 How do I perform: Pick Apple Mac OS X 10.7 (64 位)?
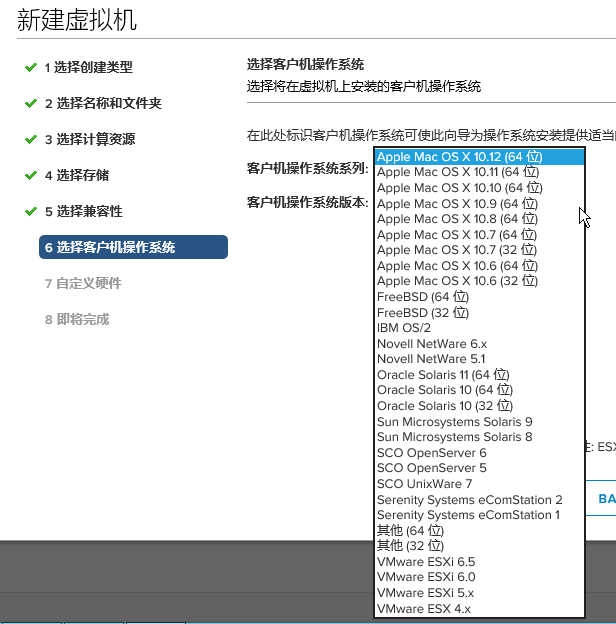(480, 235)
